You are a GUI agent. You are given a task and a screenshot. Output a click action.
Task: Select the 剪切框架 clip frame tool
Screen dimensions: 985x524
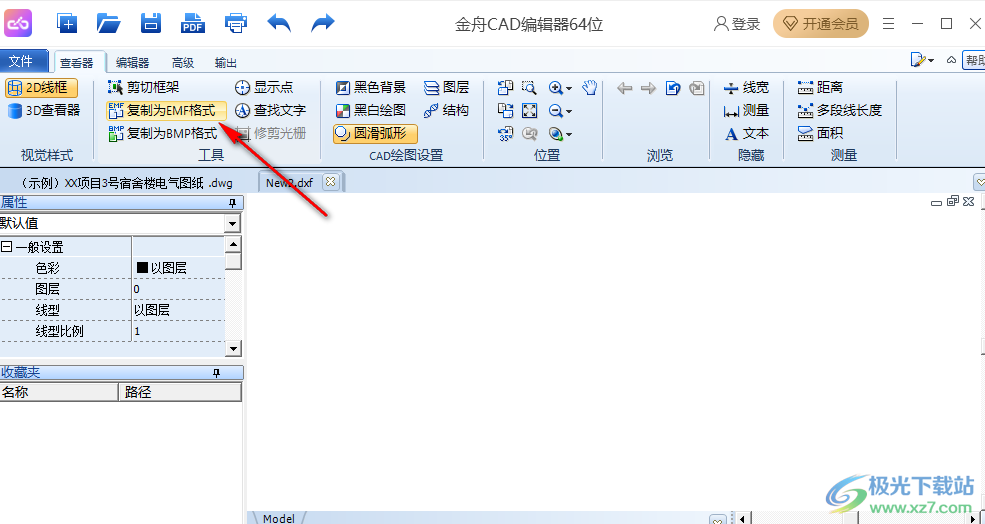(144, 87)
